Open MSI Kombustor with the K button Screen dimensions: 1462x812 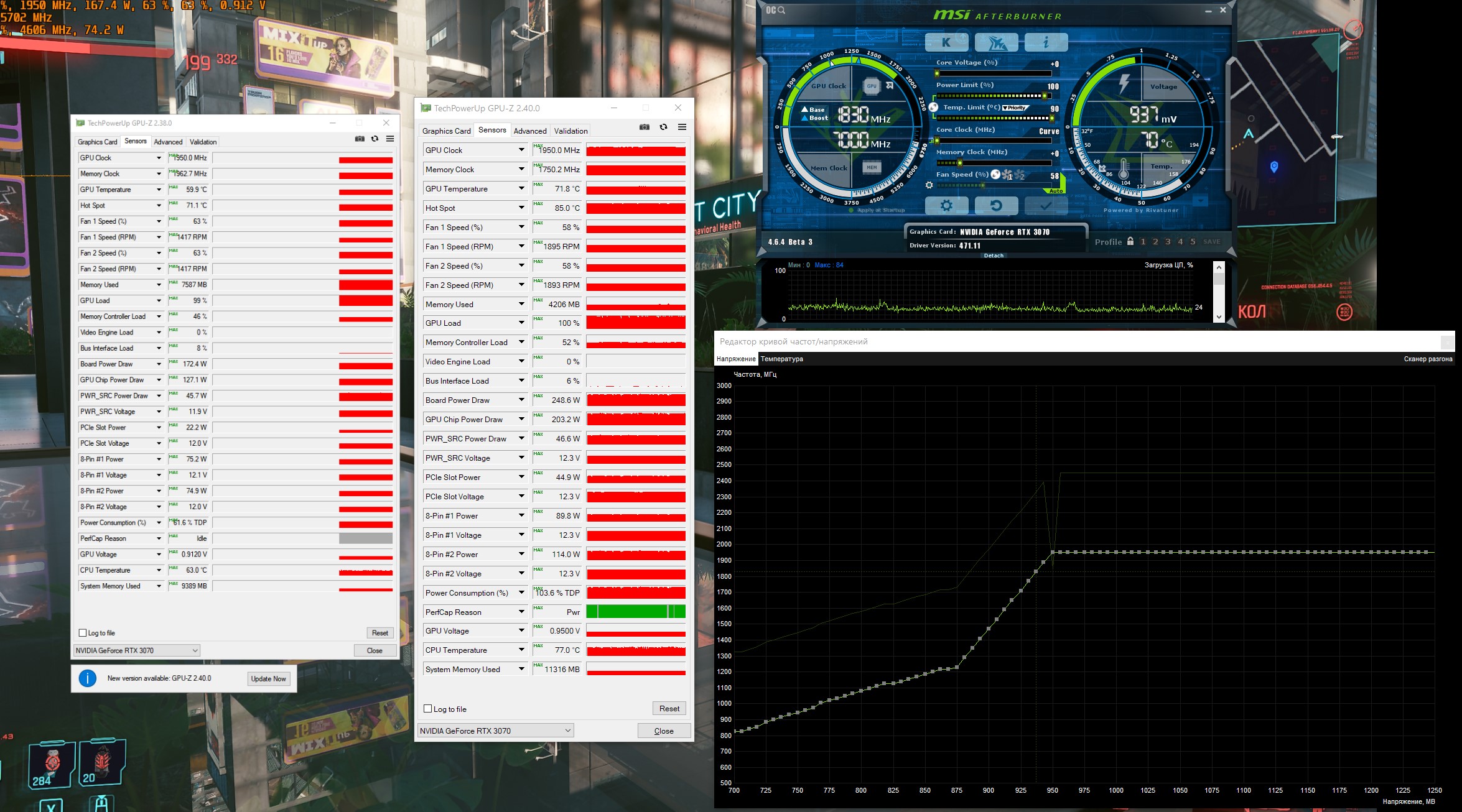[946, 42]
